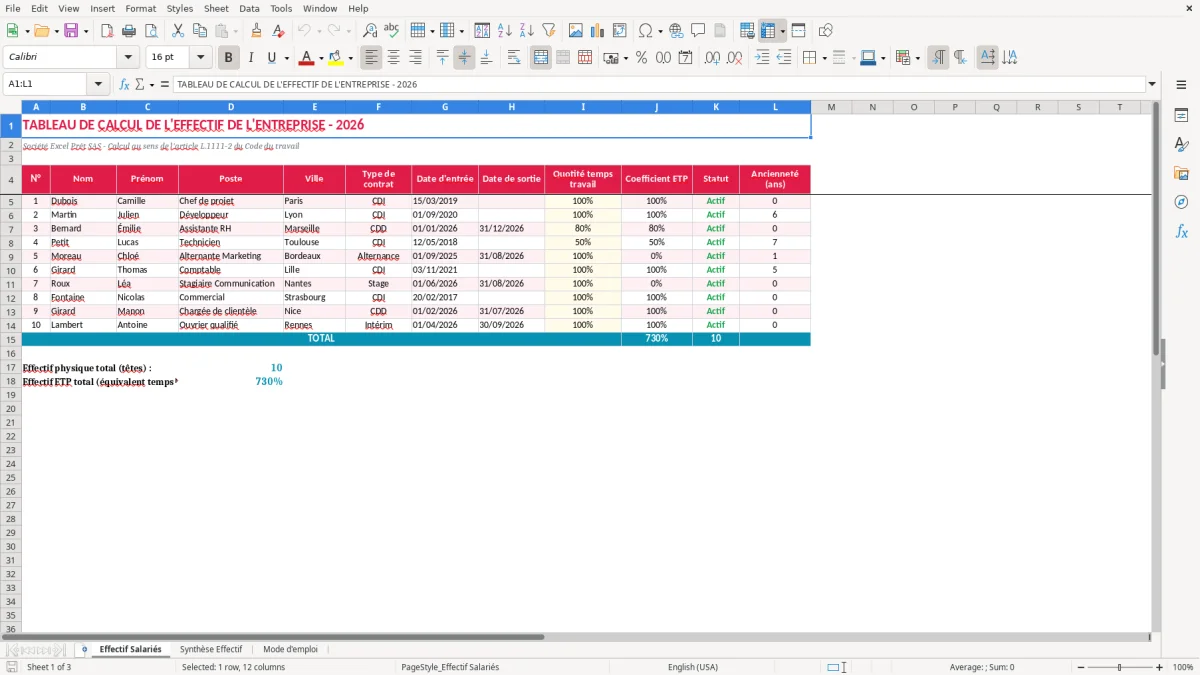Format the cells as date
The height and width of the screenshot is (675, 1200).
[x=685, y=58]
